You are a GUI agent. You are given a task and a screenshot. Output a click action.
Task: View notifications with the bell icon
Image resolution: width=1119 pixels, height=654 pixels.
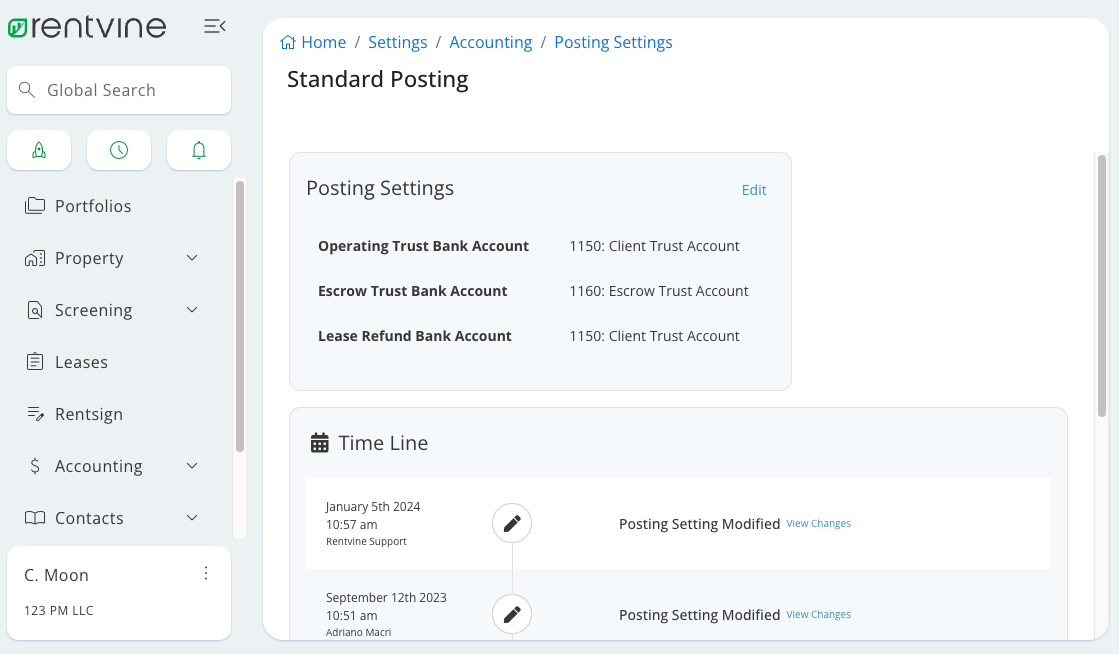(198, 149)
